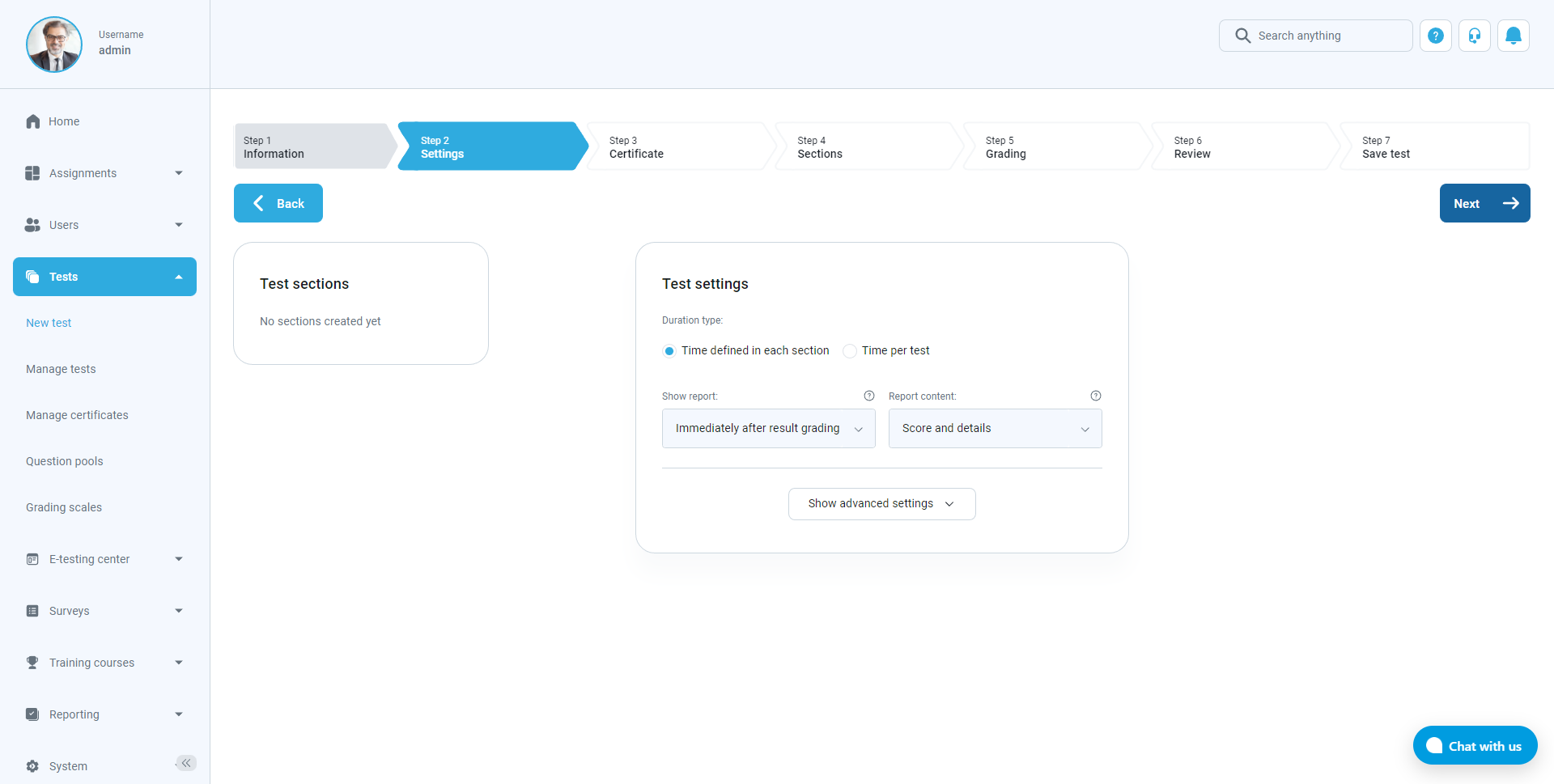Click the Show report info icon
This screenshot has height=784, width=1554.
click(868, 396)
